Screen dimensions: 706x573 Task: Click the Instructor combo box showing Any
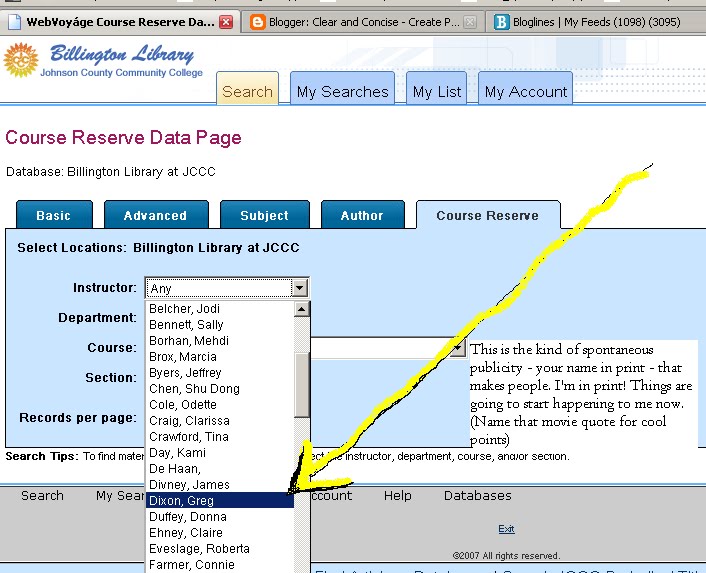coord(227,288)
